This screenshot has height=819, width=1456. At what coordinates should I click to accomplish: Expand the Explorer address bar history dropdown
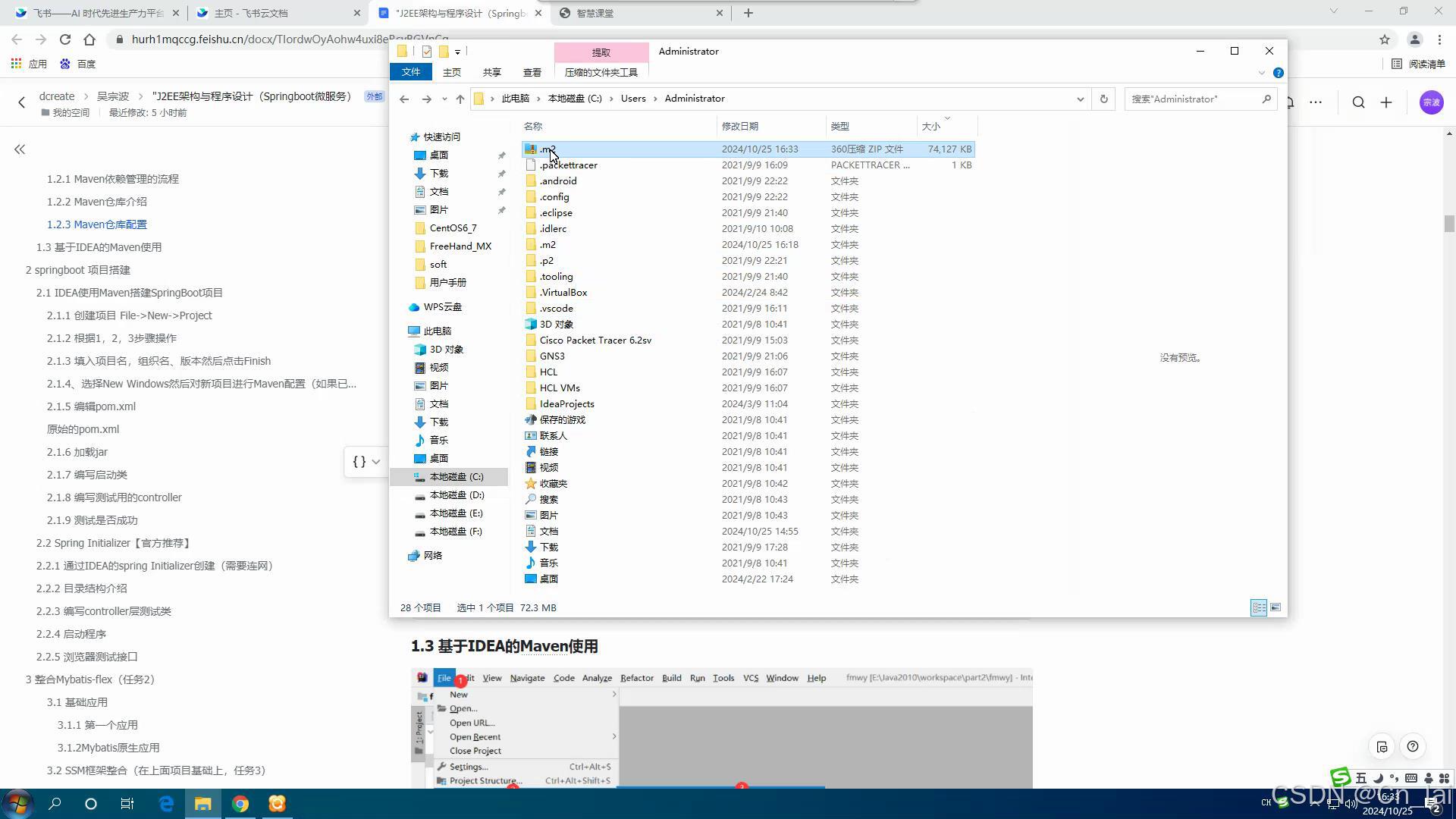pyautogui.click(x=1081, y=99)
